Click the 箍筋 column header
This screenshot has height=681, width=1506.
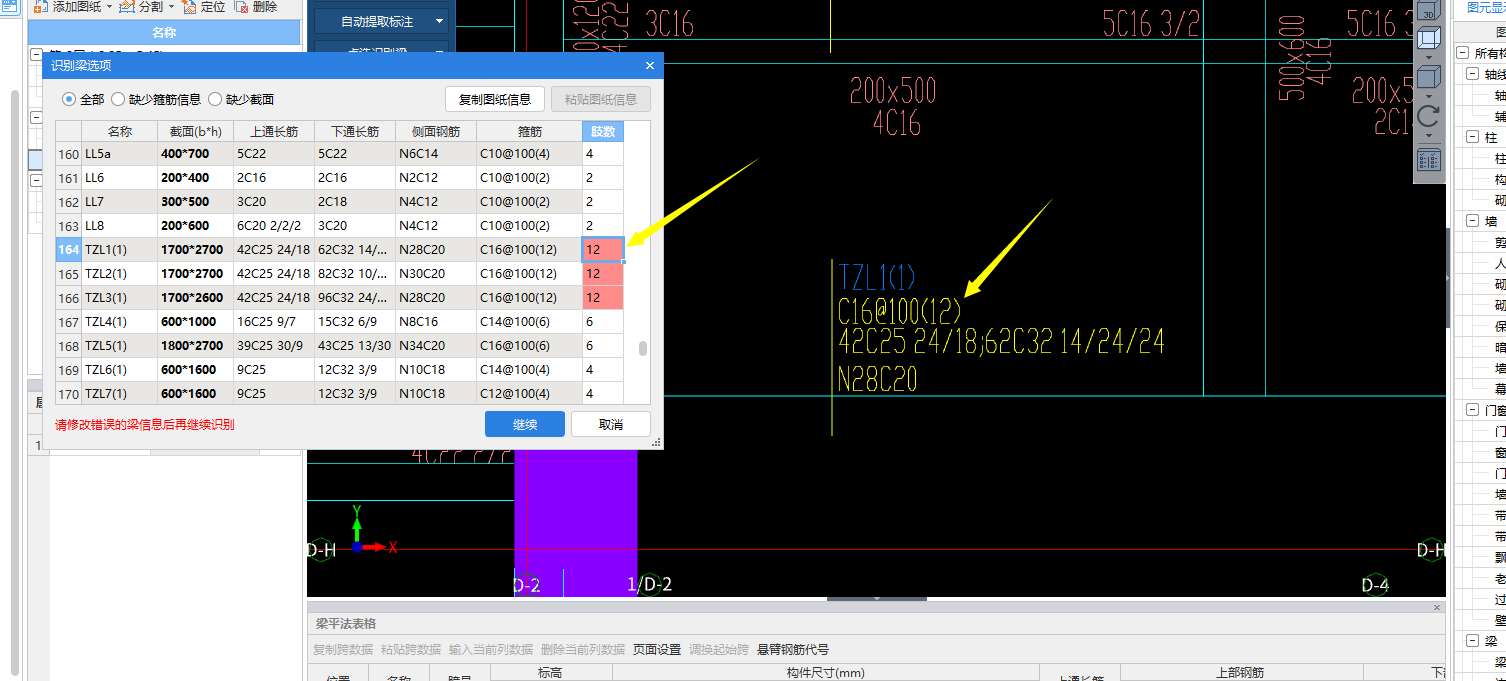coord(529,131)
